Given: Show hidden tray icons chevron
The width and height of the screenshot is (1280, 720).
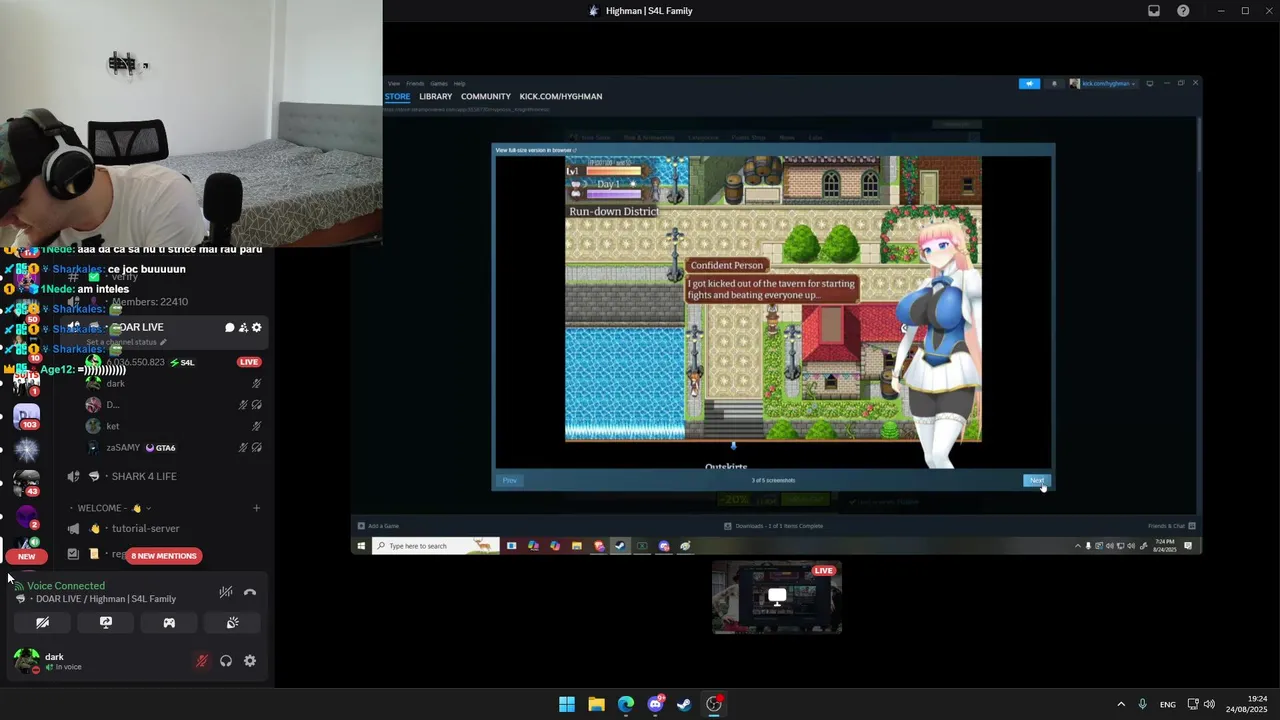Looking at the screenshot, I should pyautogui.click(x=1121, y=704).
